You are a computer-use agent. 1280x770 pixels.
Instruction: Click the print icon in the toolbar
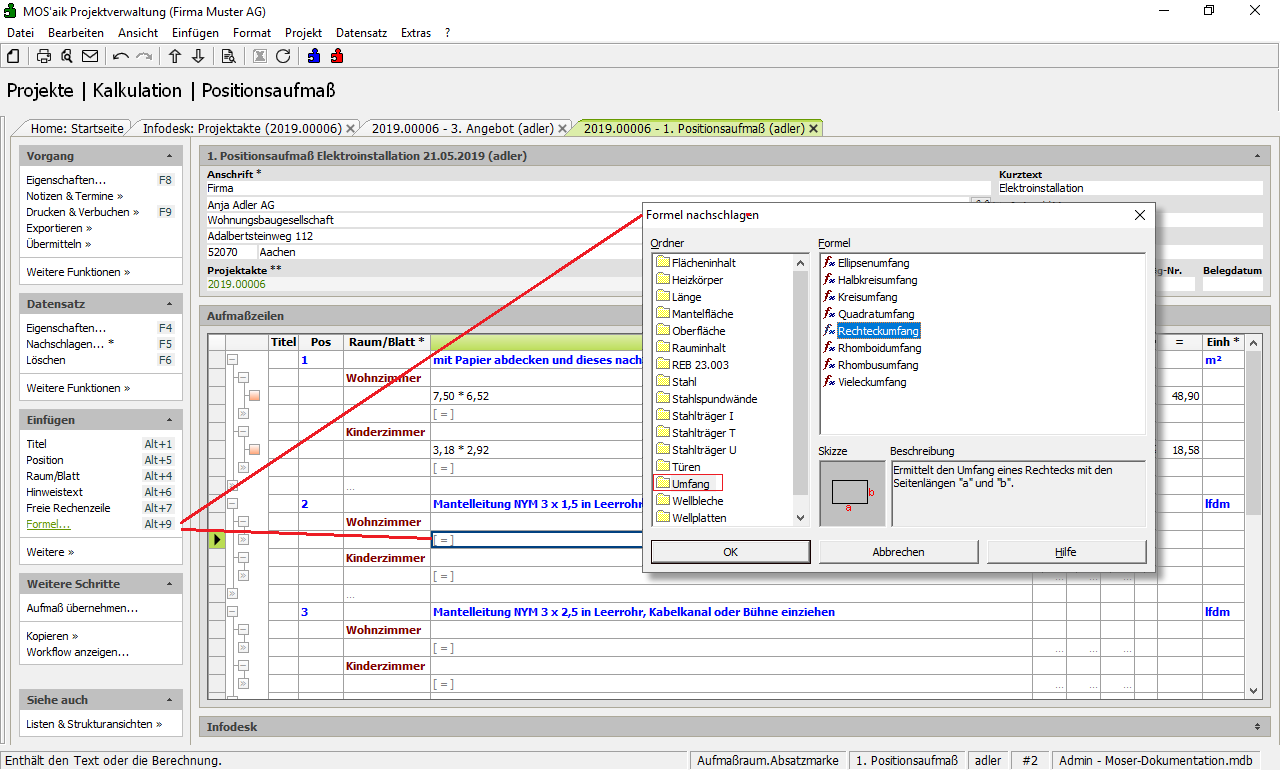coord(44,56)
